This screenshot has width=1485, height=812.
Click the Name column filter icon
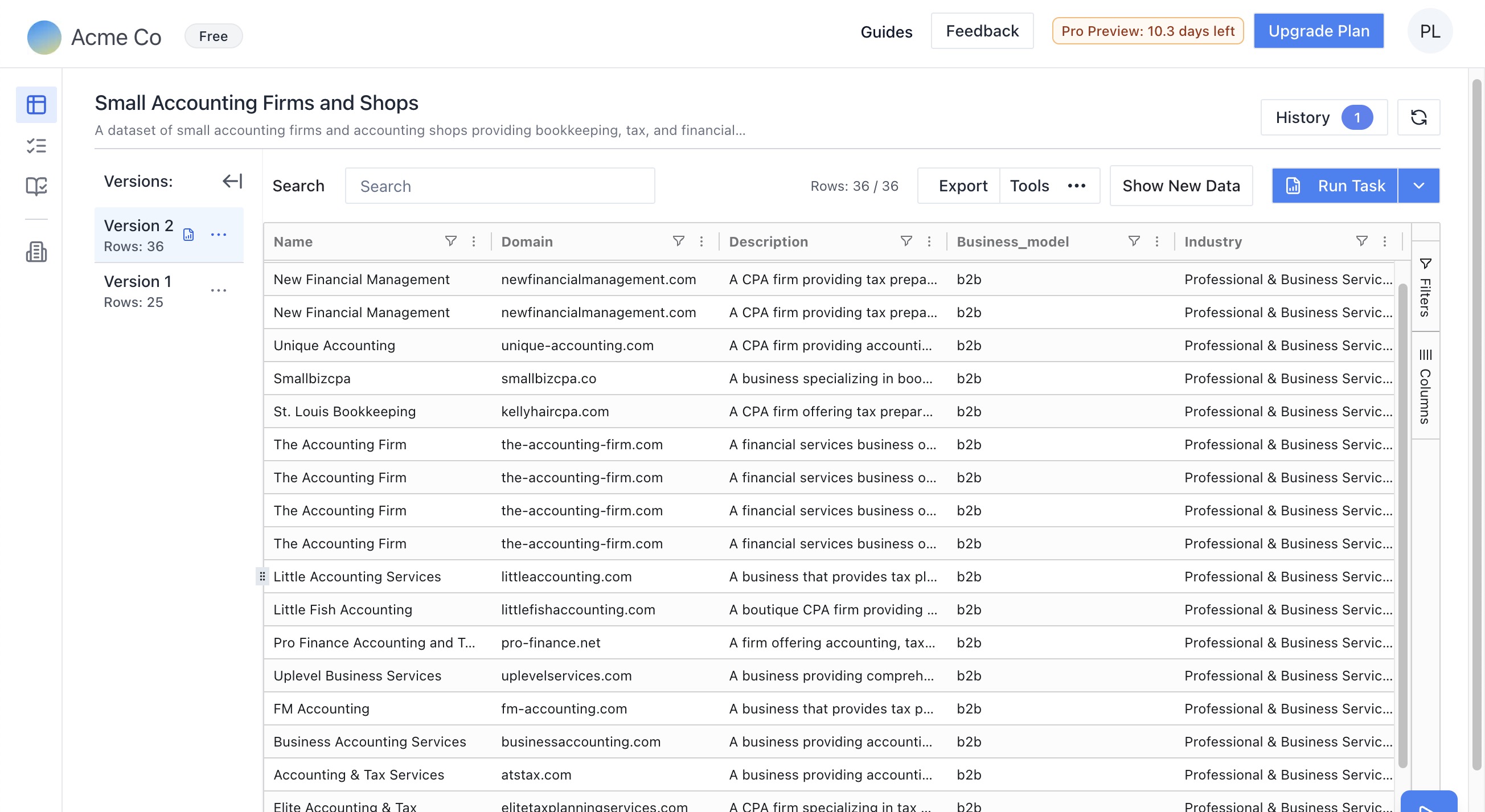[451, 241]
